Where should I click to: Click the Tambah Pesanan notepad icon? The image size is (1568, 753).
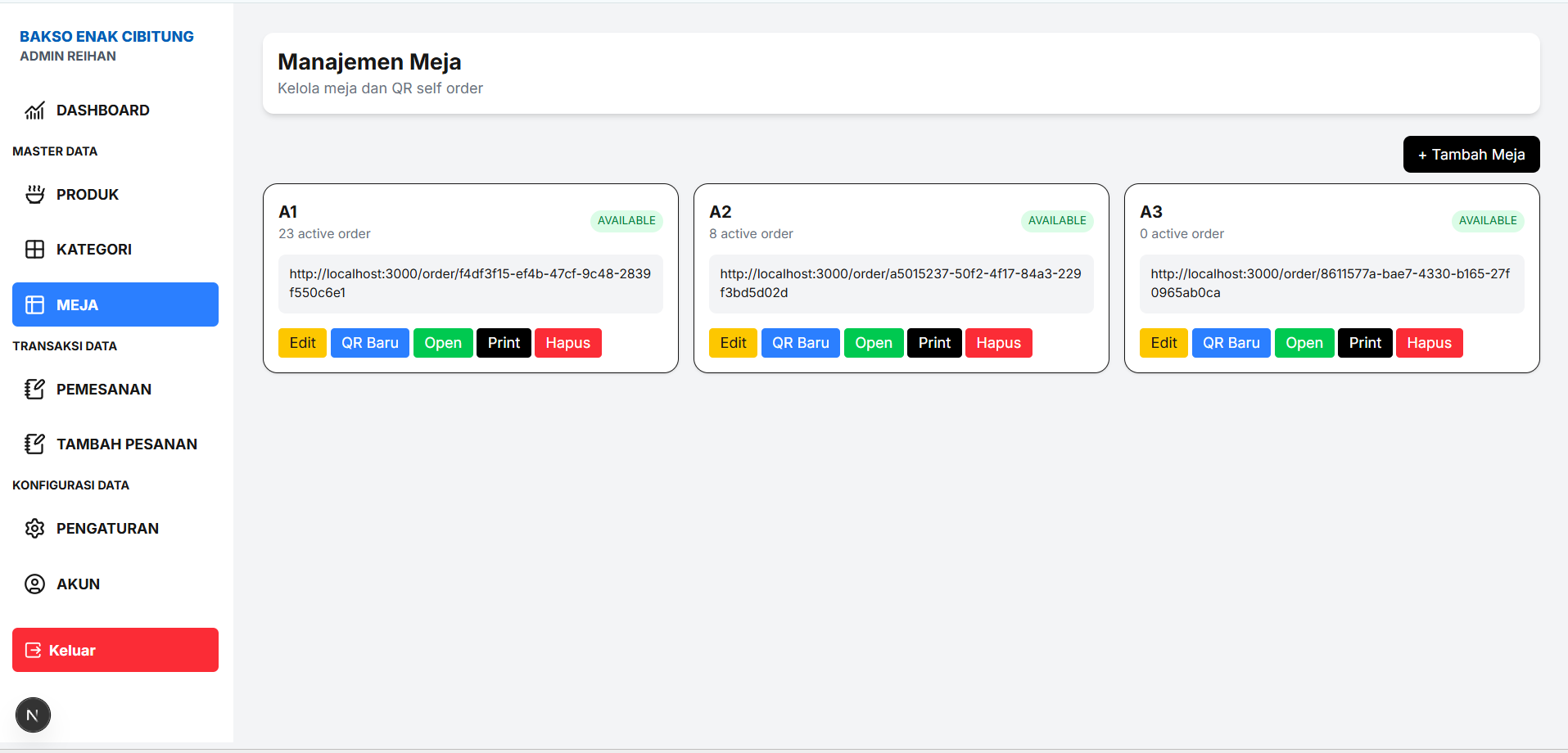[x=34, y=444]
